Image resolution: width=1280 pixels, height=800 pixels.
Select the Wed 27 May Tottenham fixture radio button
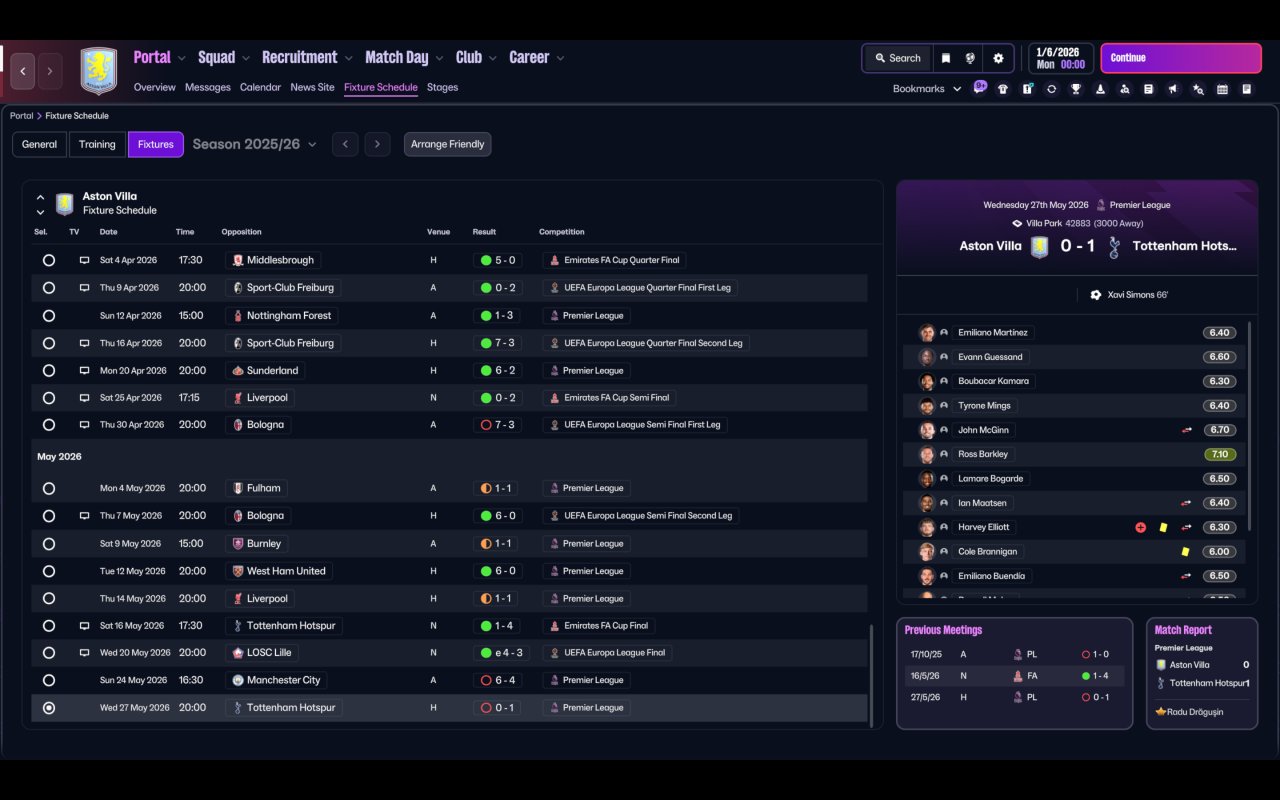(x=49, y=708)
